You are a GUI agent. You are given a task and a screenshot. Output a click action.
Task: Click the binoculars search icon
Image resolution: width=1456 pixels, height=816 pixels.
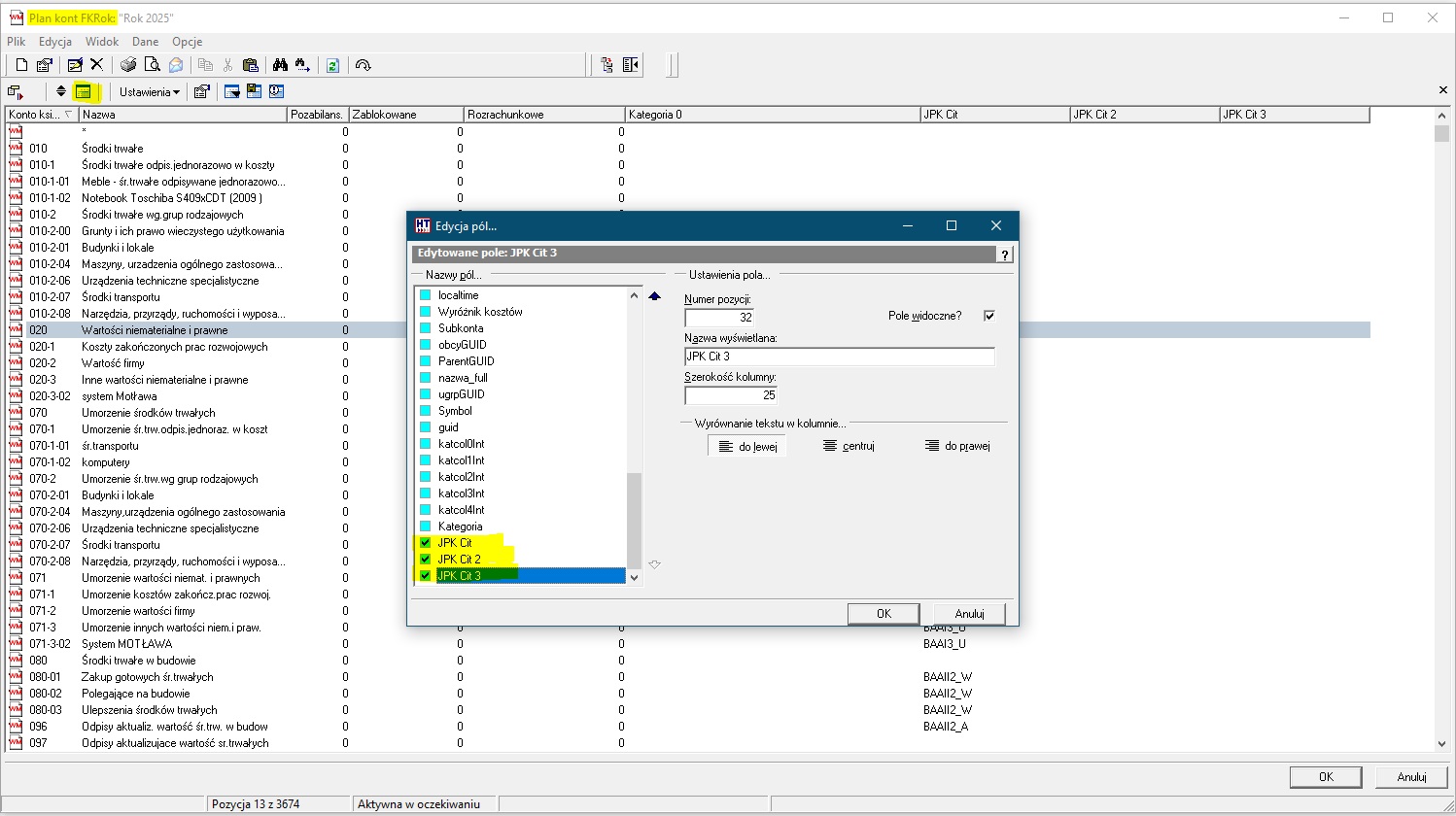pyautogui.click(x=280, y=65)
